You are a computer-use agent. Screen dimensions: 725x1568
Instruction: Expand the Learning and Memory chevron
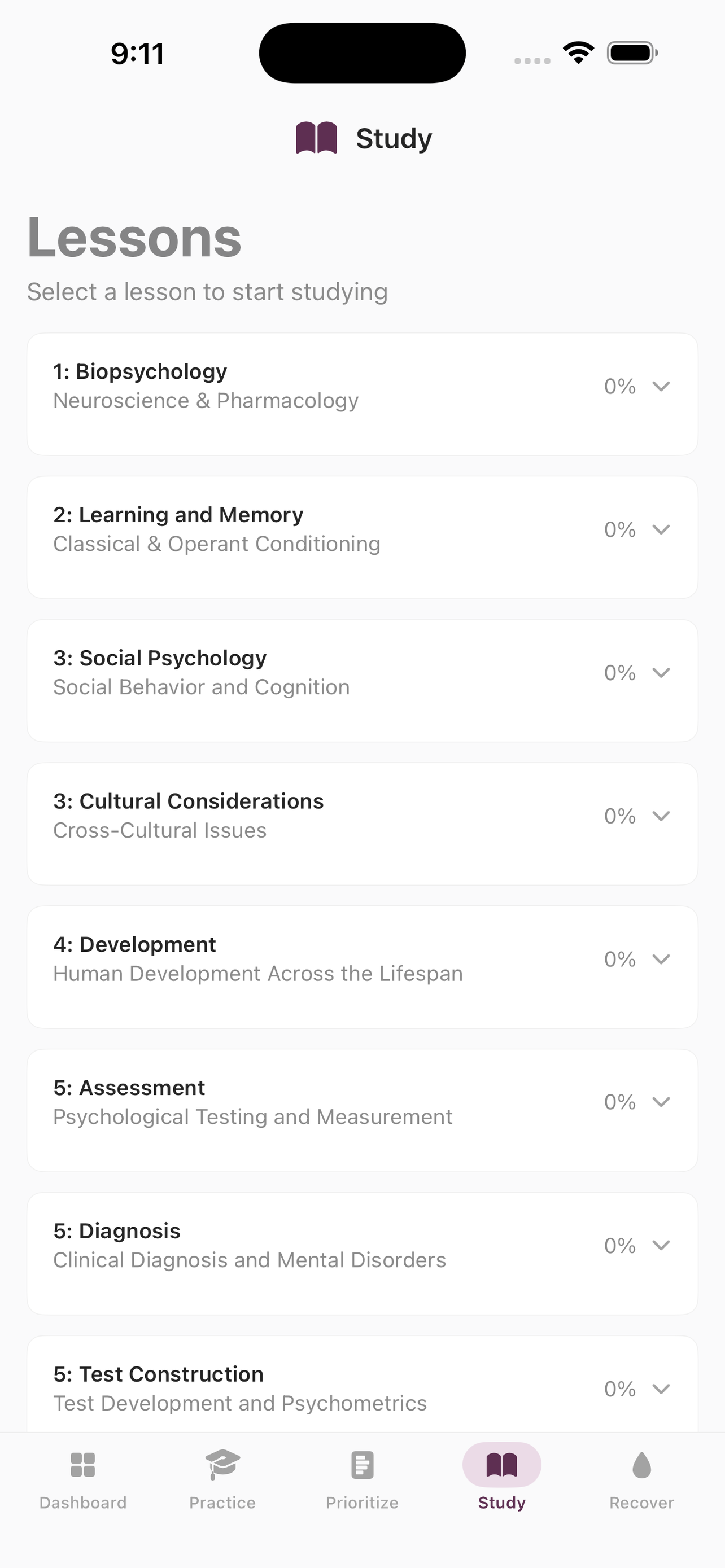click(661, 529)
